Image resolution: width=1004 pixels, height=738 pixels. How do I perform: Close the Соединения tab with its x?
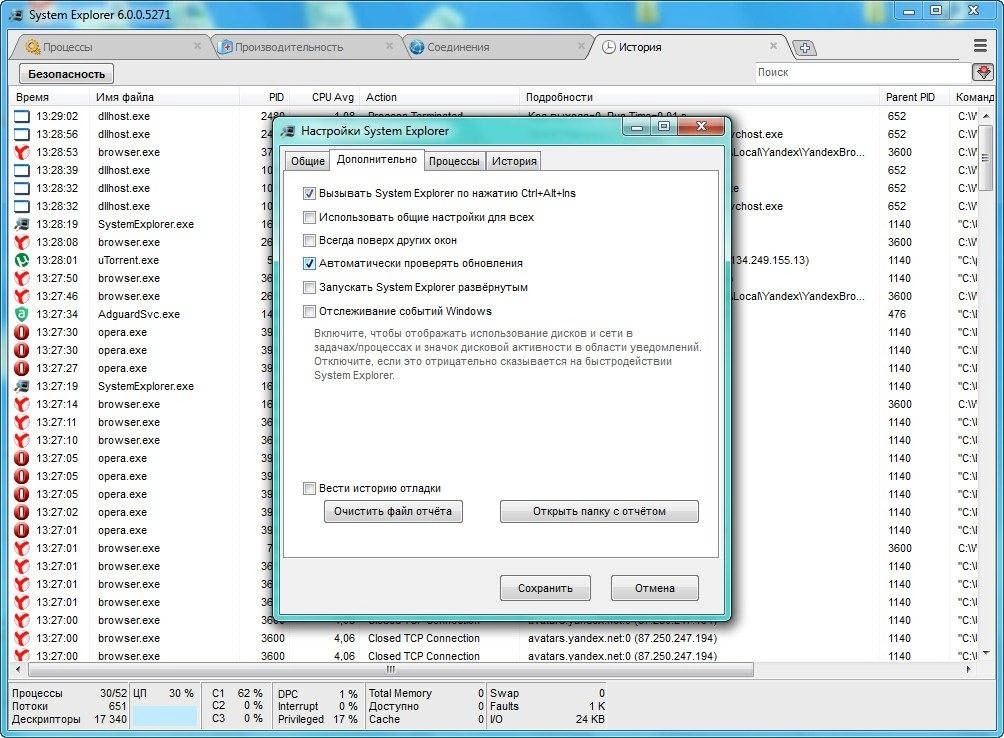tap(581, 46)
